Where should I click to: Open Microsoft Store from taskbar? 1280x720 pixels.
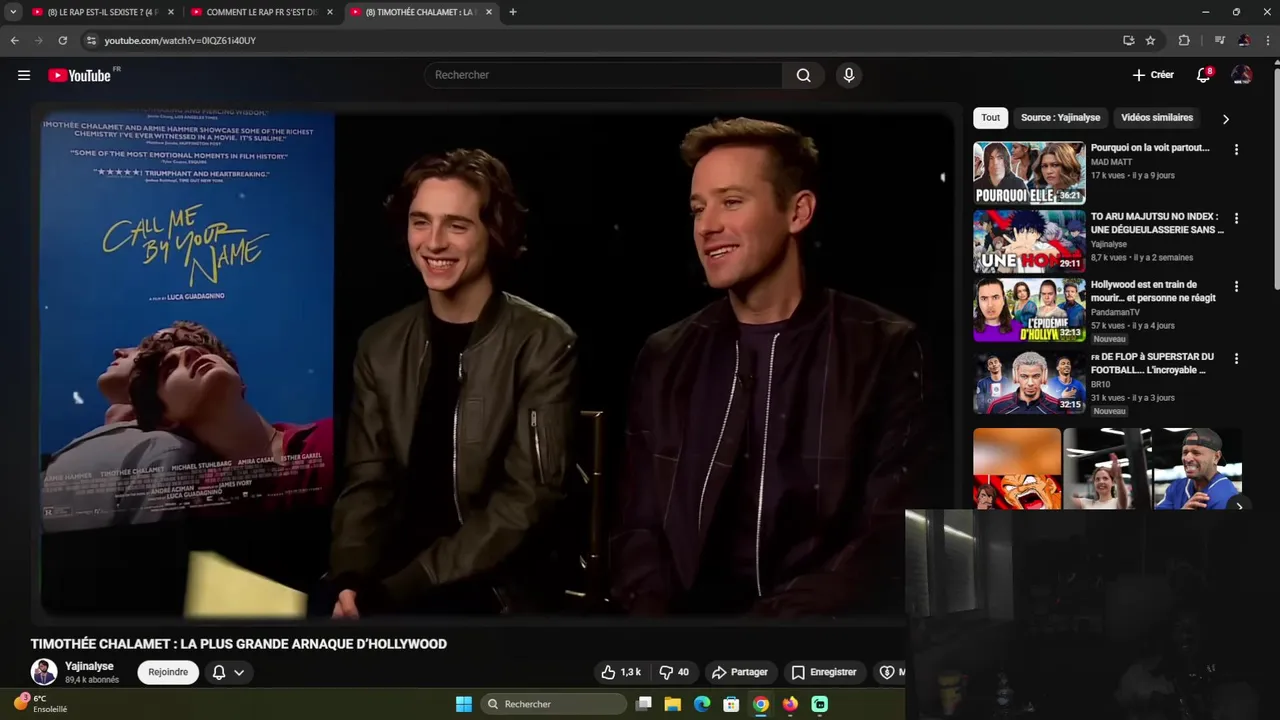point(732,704)
